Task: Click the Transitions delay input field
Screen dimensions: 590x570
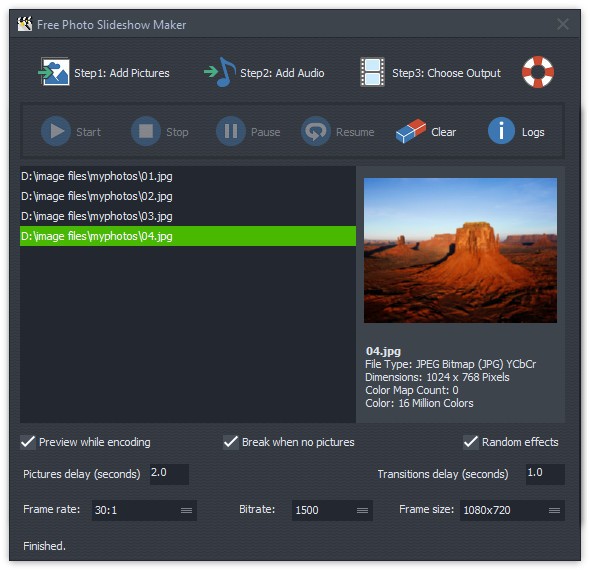Action: [545, 474]
